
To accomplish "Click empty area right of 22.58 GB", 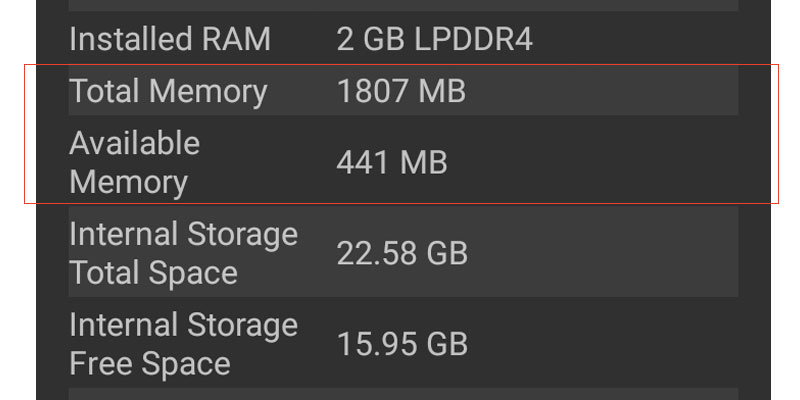I will click(x=602, y=252).
